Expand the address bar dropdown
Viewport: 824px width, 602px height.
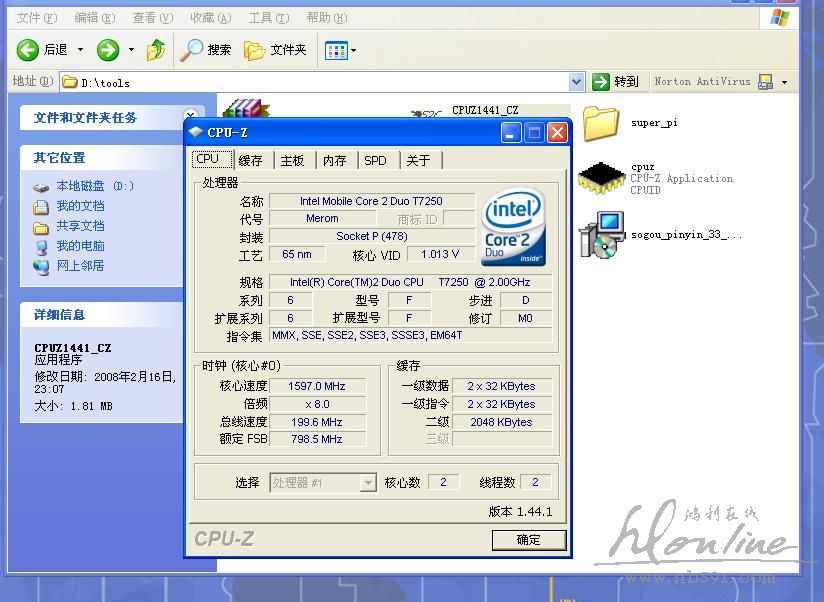[x=576, y=82]
